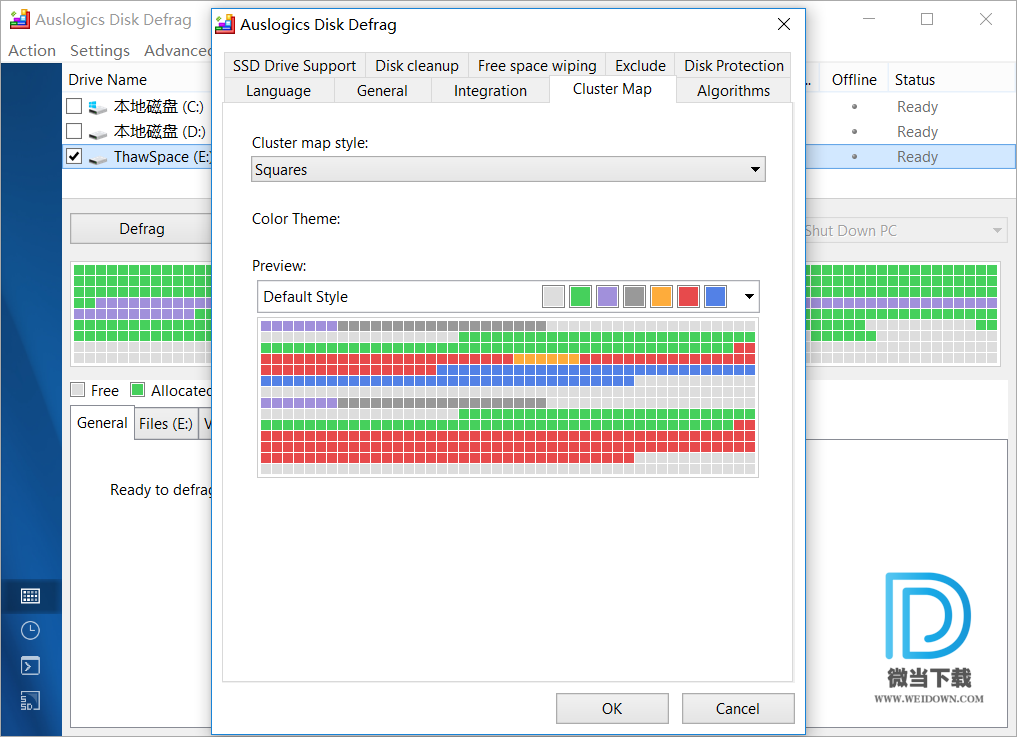Select the General tab in main window
1017x737 pixels.
pyautogui.click(x=102, y=423)
